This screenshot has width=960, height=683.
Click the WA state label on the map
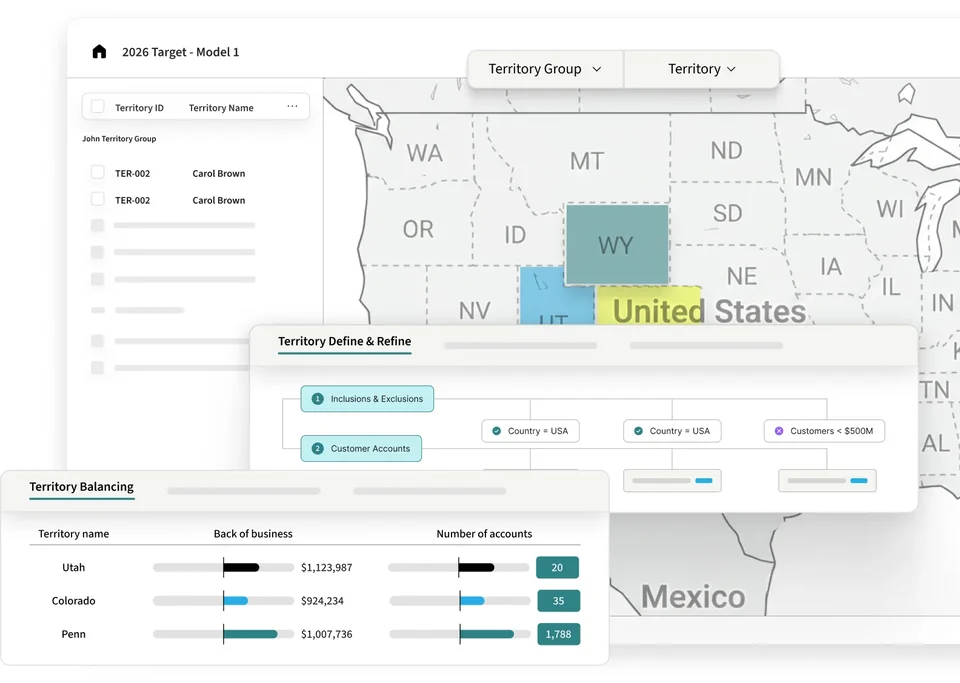[x=424, y=153]
